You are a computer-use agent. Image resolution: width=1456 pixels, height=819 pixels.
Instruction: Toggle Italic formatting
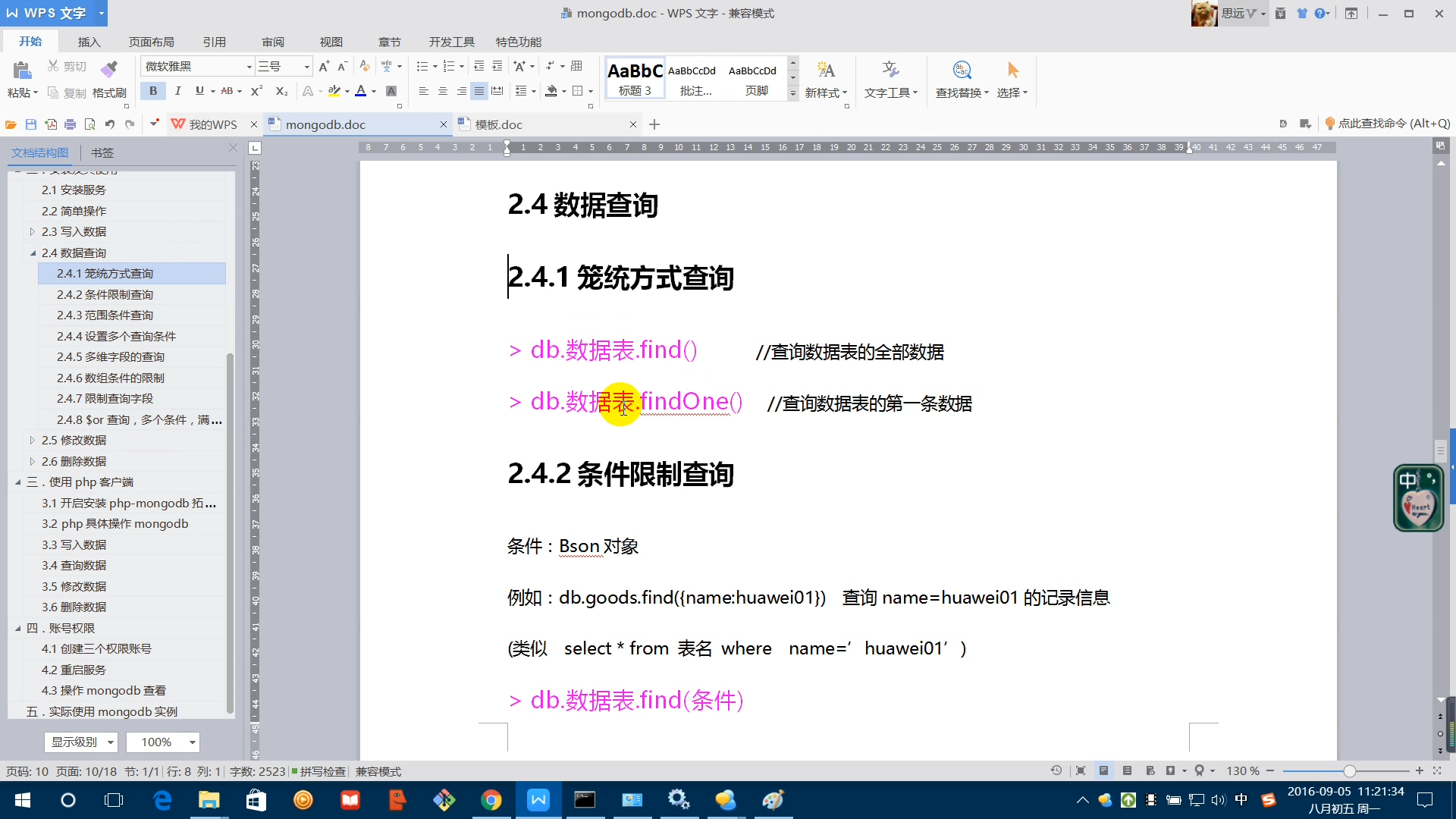click(177, 91)
